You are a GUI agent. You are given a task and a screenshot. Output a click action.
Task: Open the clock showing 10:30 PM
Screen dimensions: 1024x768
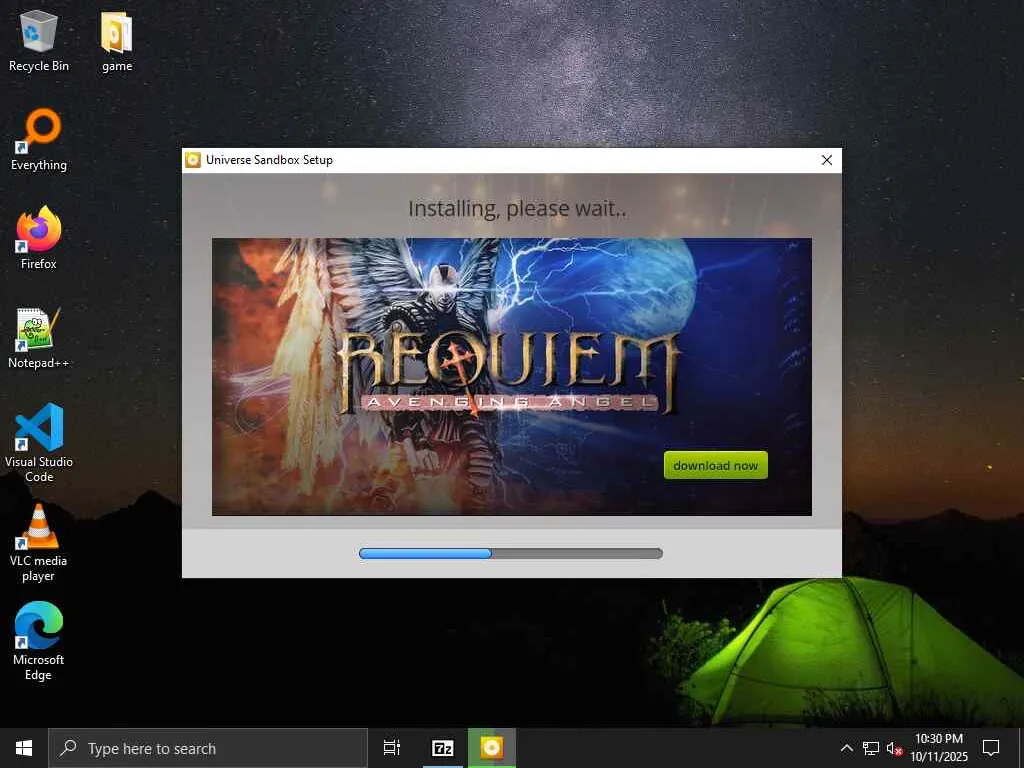938,748
